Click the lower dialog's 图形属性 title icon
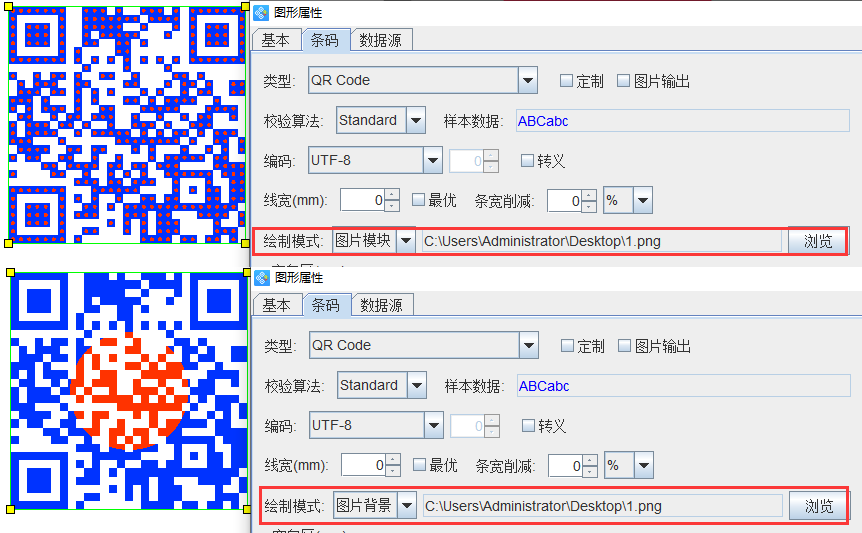The image size is (862, 533). (262, 277)
